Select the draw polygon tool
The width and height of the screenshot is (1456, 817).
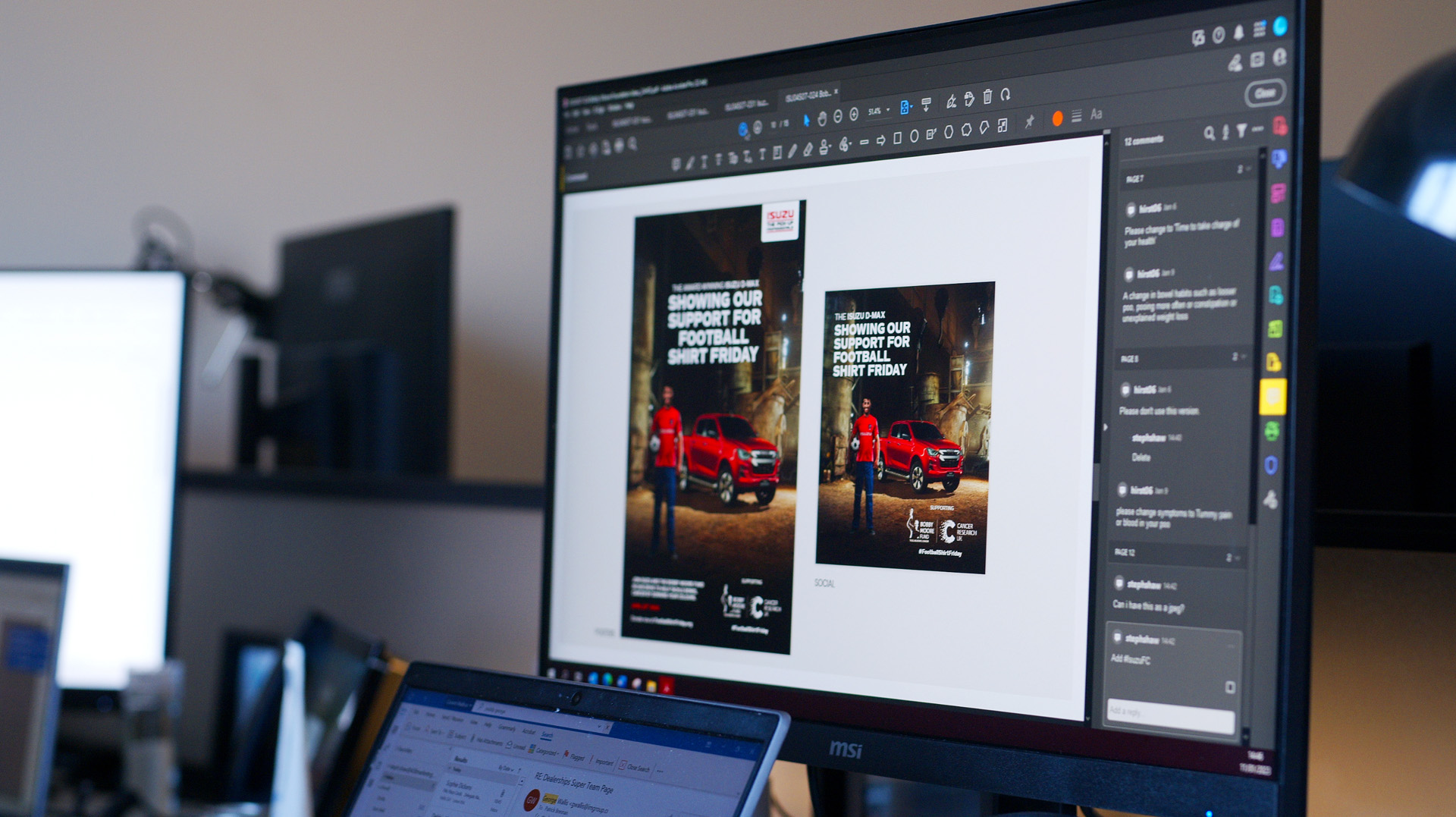(x=949, y=132)
